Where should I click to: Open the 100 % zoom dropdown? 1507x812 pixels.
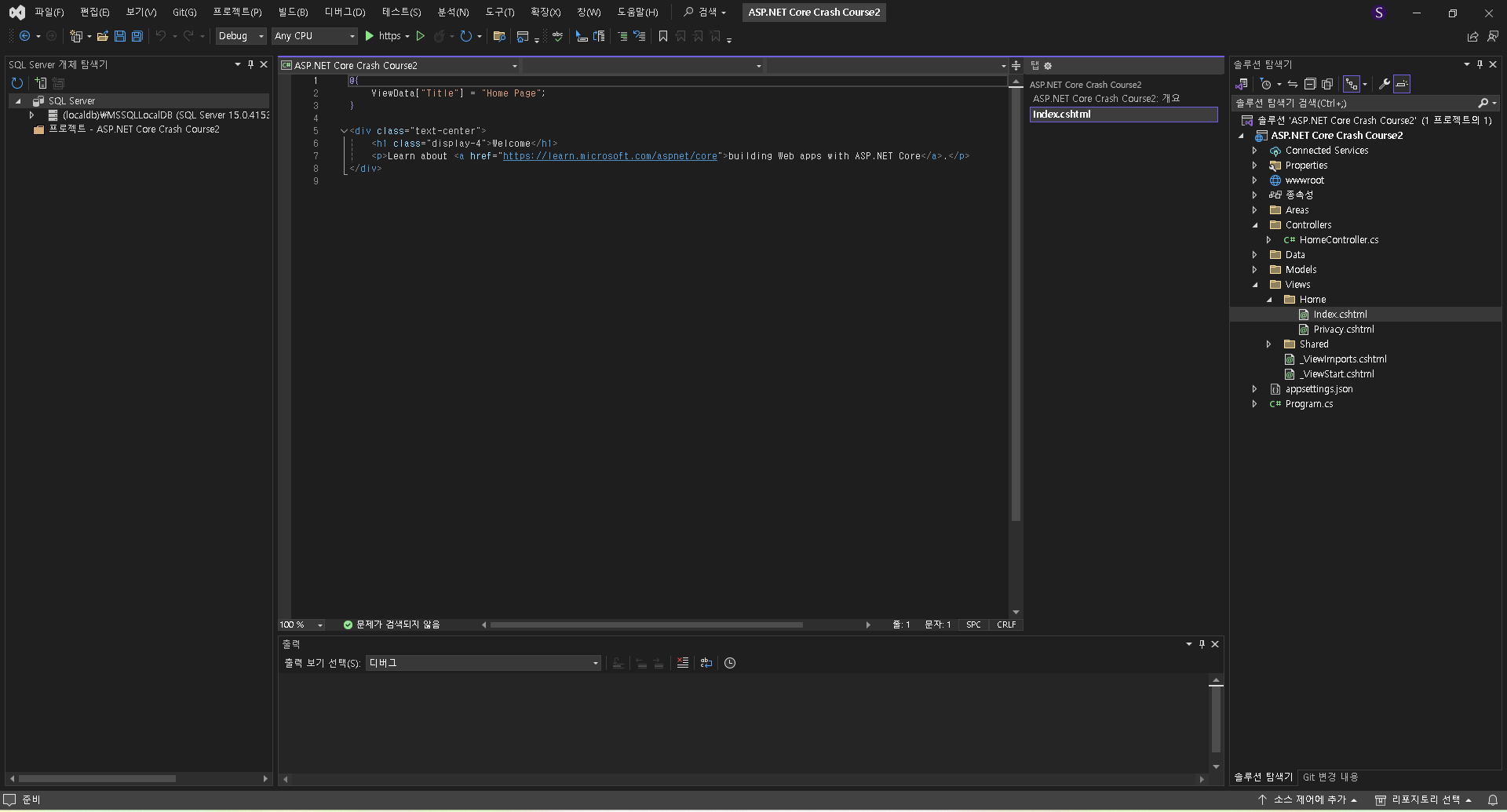pos(301,624)
